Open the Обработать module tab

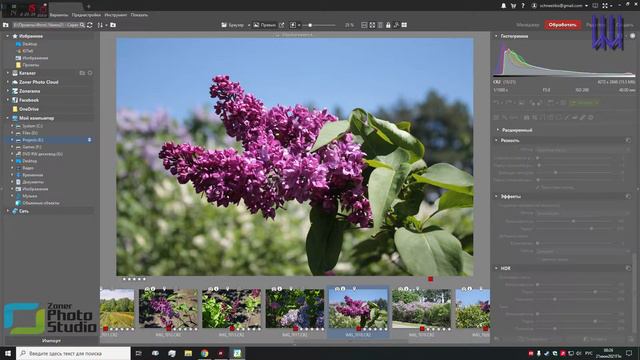click(562, 25)
